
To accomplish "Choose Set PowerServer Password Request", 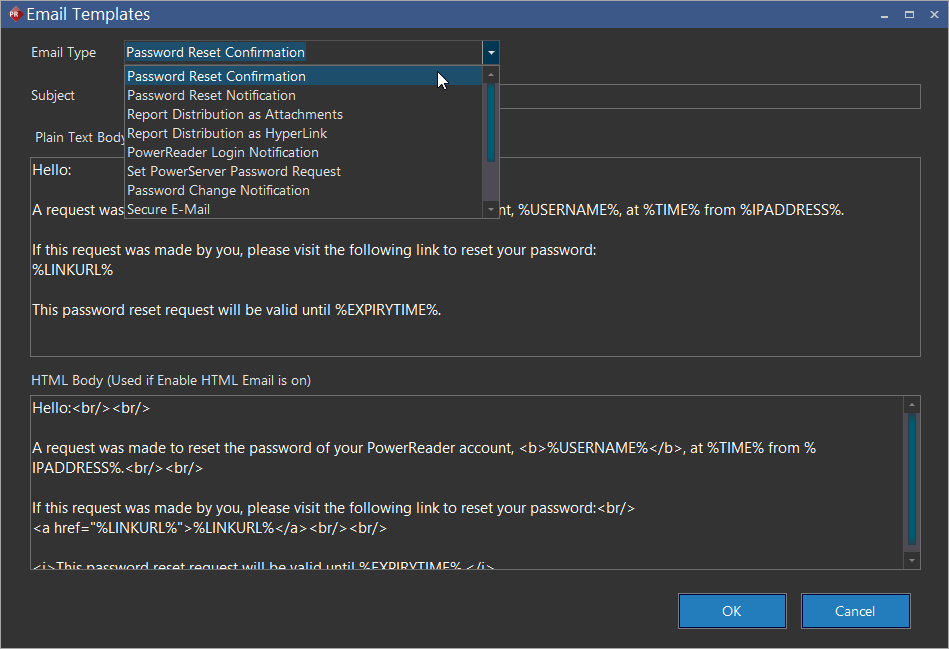I will (234, 171).
